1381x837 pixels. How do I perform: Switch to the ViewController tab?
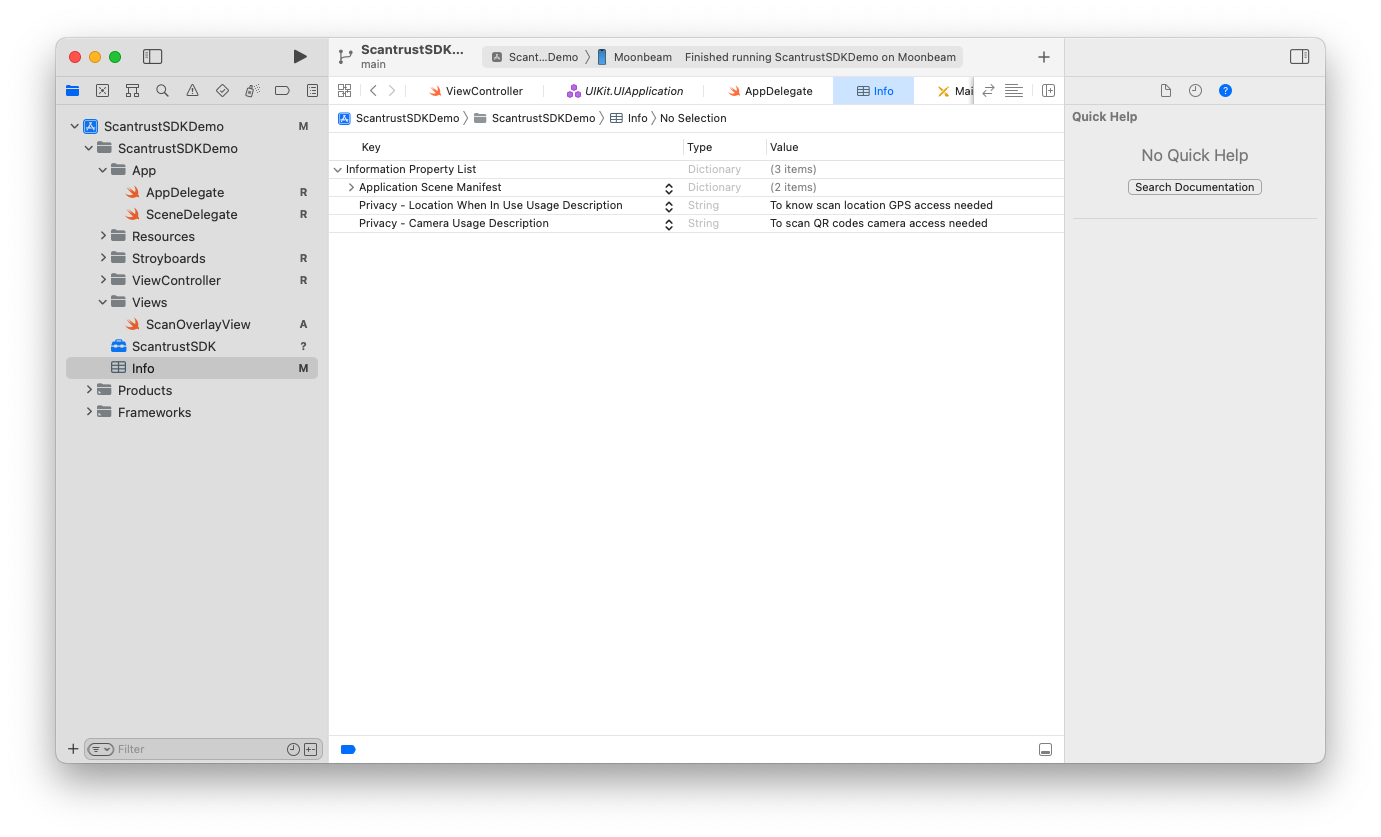coord(476,91)
